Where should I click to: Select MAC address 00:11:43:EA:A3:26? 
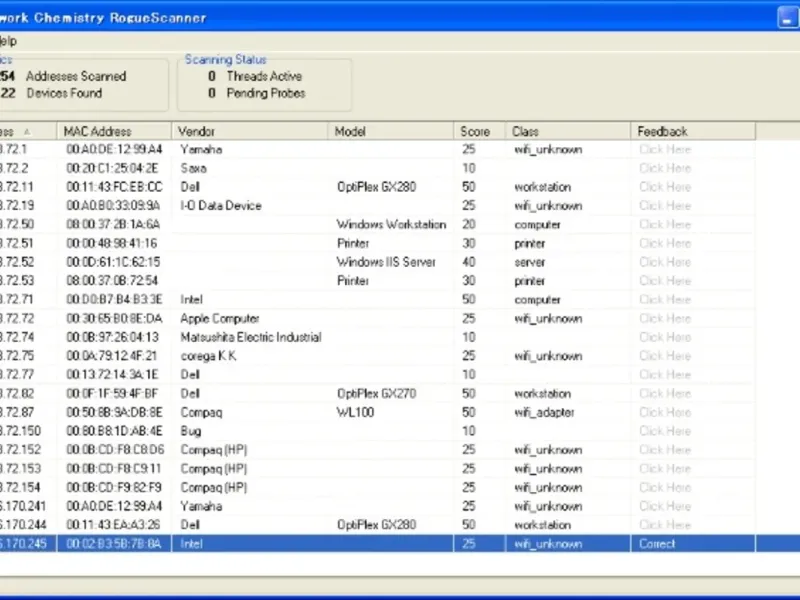coord(113,525)
